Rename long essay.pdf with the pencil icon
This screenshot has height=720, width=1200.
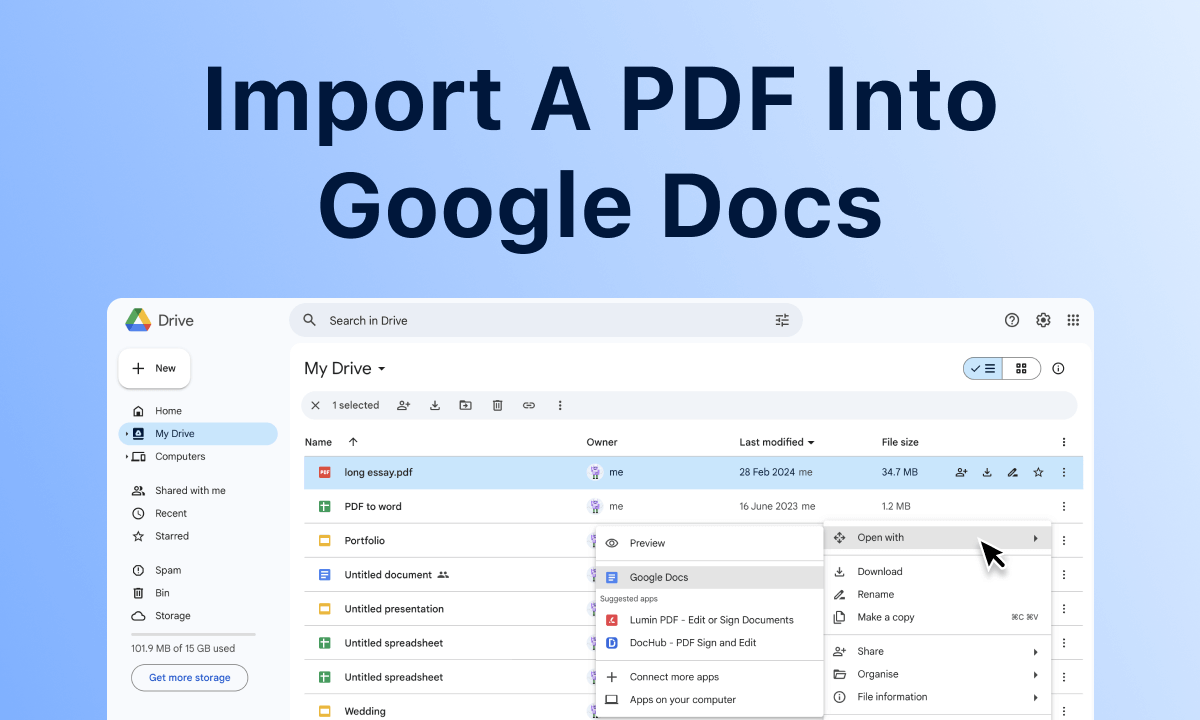(1012, 472)
